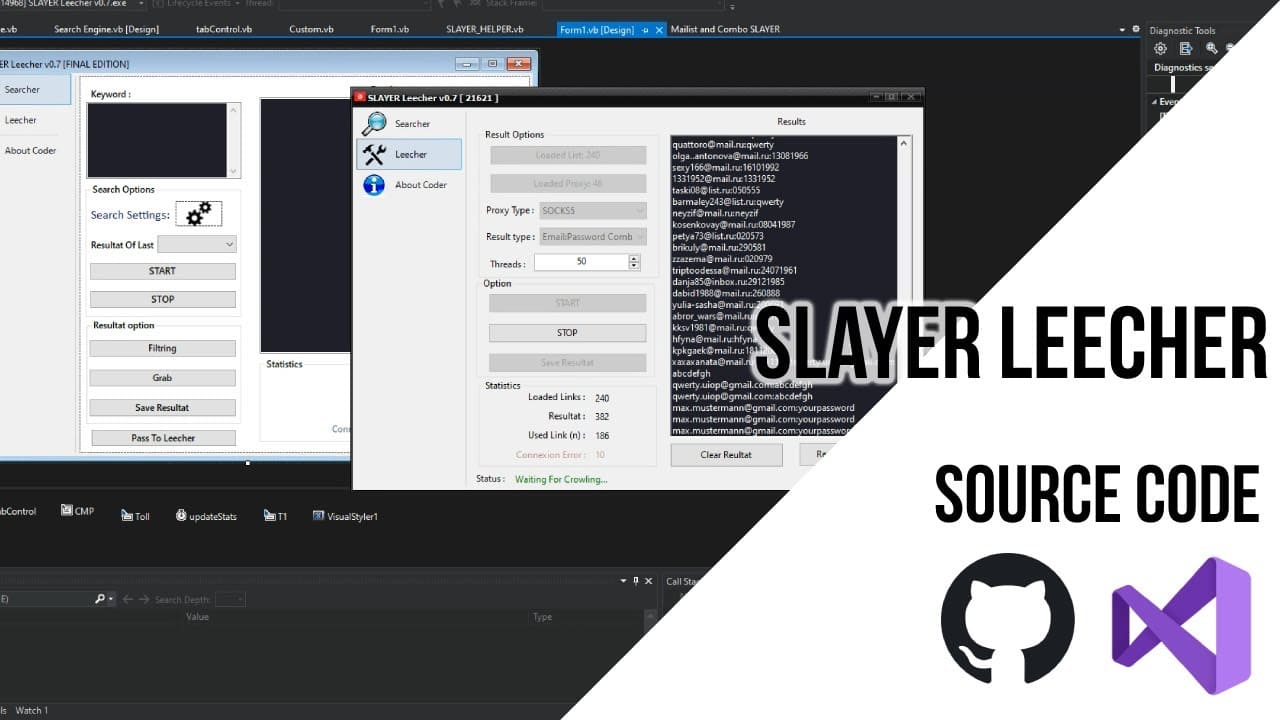Switch to the Search Engine.vb [Design] tab
The height and width of the screenshot is (720, 1280).
pyautogui.click(x=106, y=30)
